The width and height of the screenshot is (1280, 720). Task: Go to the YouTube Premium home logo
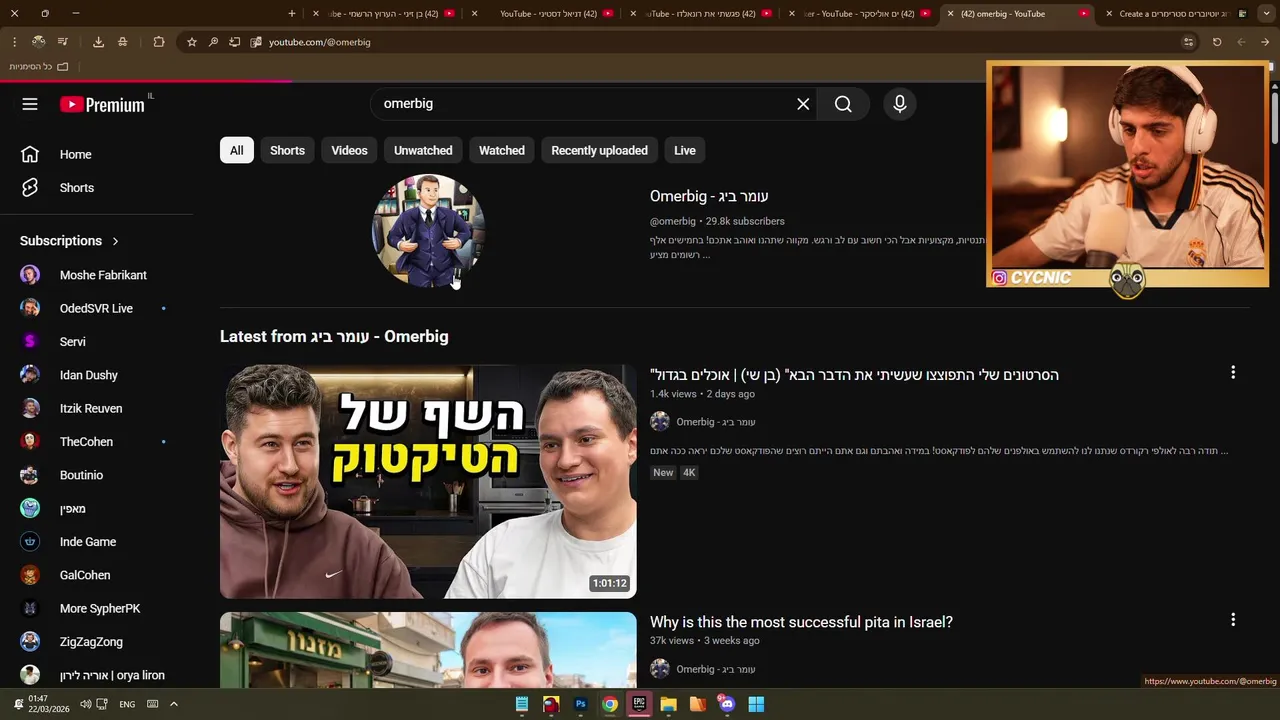click(x=102, y=104)
